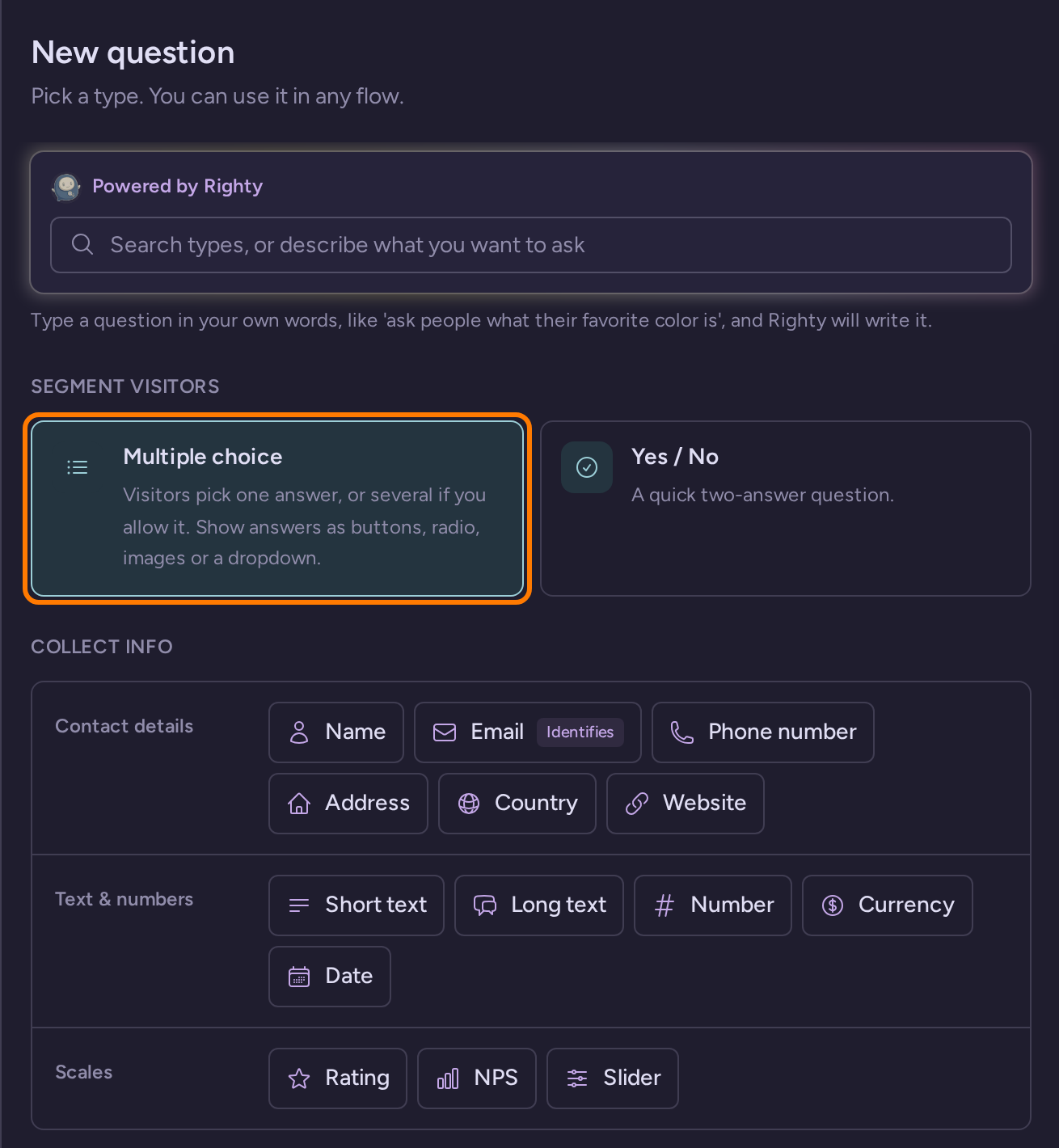
Task: Click the Contact details row label
Action: pyautogui.click(x=124, y=726)
